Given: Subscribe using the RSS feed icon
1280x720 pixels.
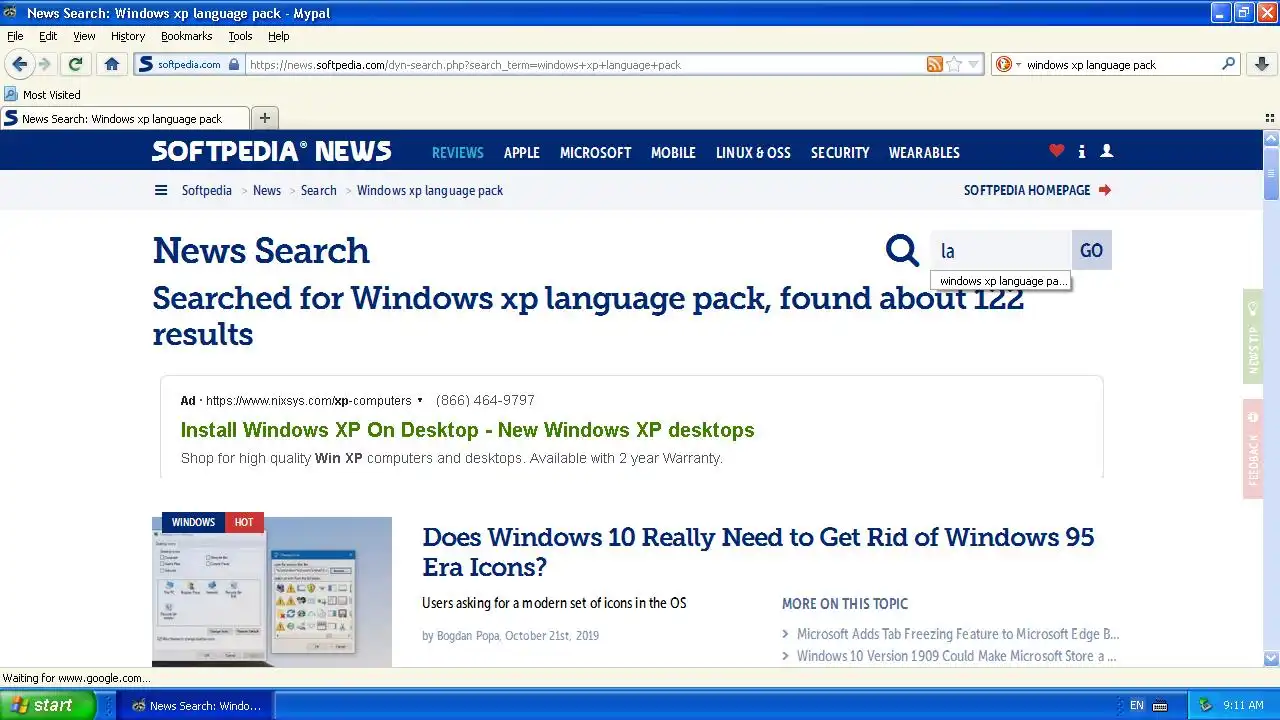Looking at the screenshot, I should pos(935,64).
